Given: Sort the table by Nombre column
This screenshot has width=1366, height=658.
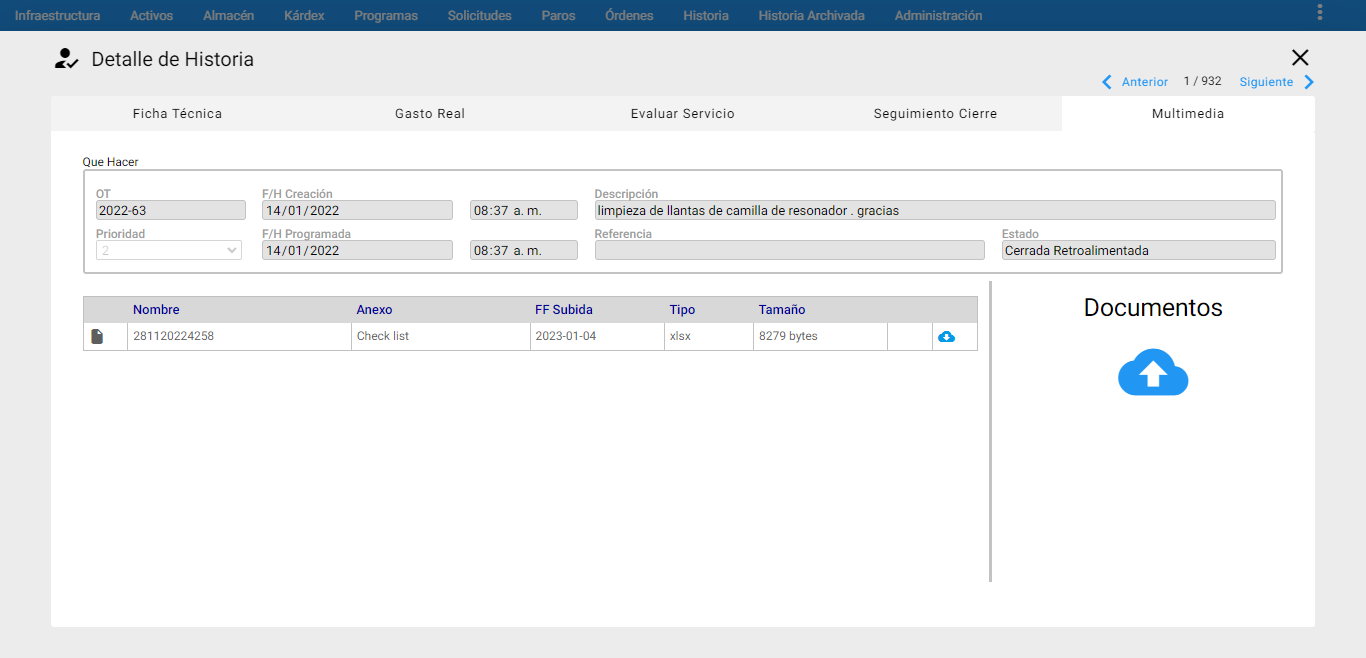Looking at the screenshot, I should (x=156, y=310).
